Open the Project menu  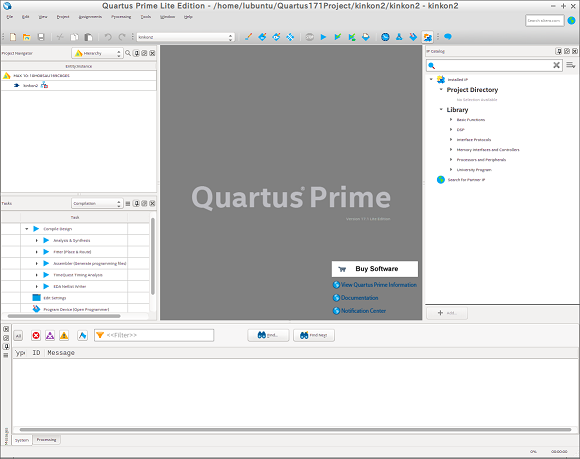(x=63, y=17)
